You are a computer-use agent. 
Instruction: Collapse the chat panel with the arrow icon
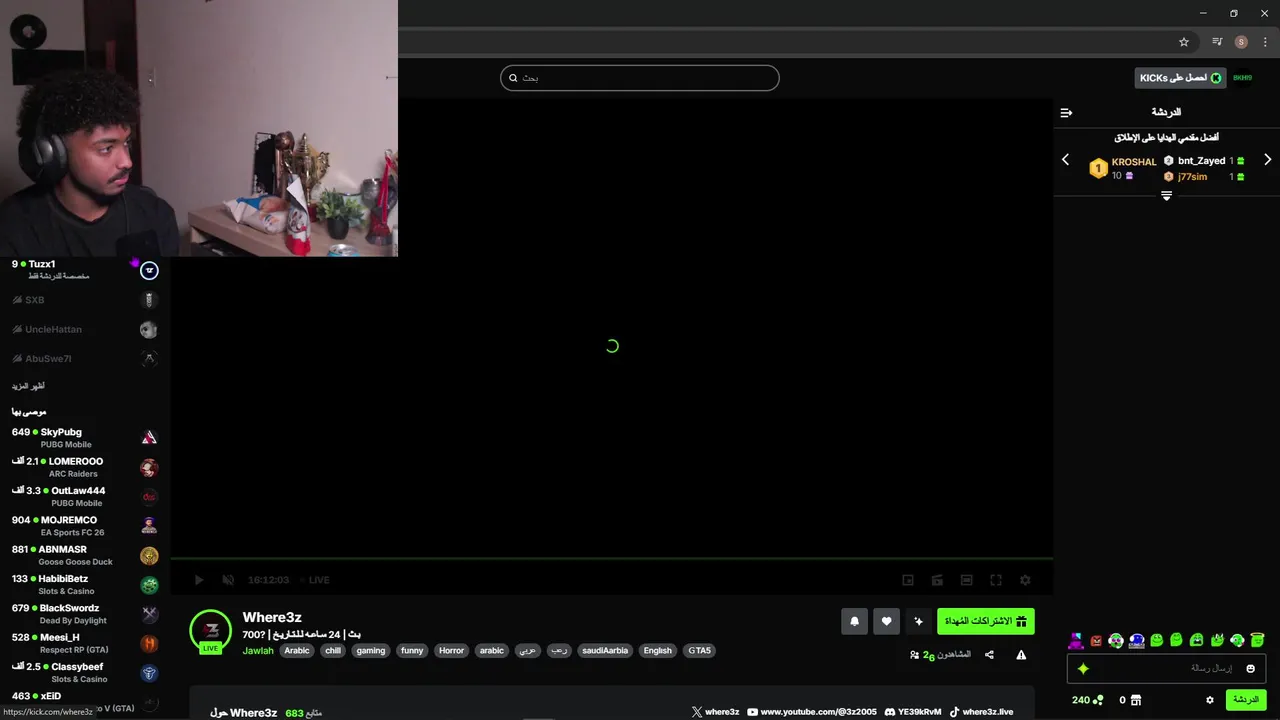point(1066,112)
